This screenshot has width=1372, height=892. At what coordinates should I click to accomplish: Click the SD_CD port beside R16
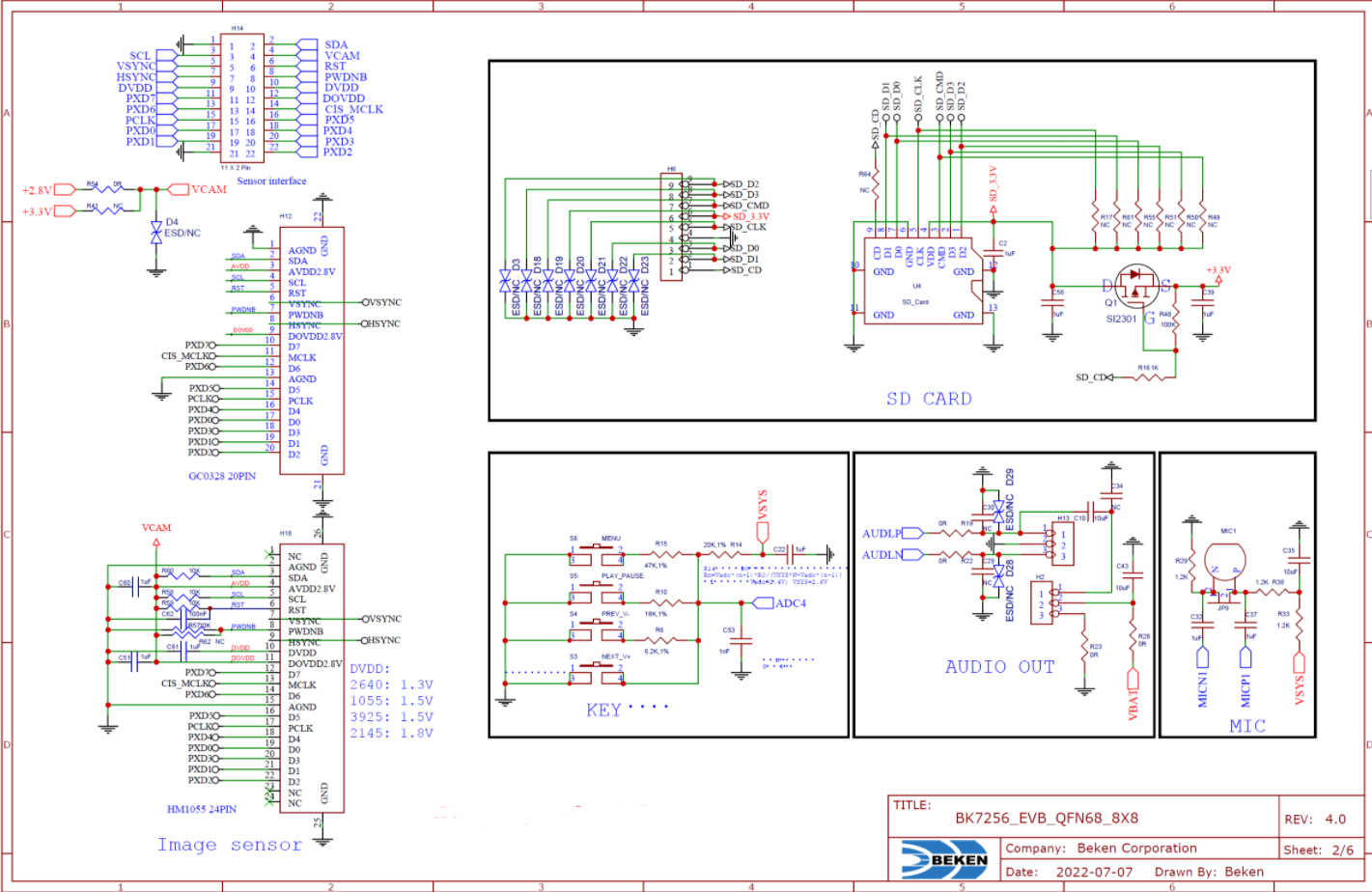(x=1094, y=377)
